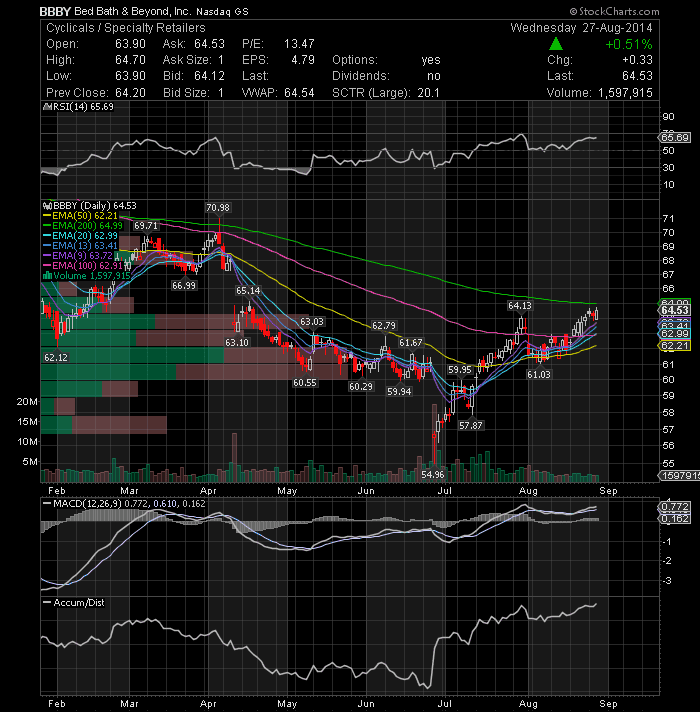Click the 60.29 price annotation
Image resolution: width=700 pixels, height=712 pixels.
(x=360, y=386)
